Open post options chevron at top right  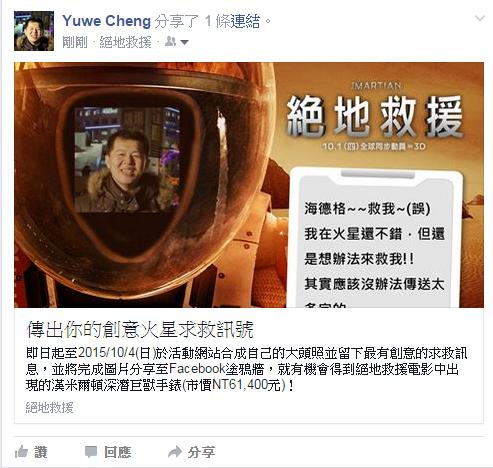pyautogui.click(x=480, y=18)
